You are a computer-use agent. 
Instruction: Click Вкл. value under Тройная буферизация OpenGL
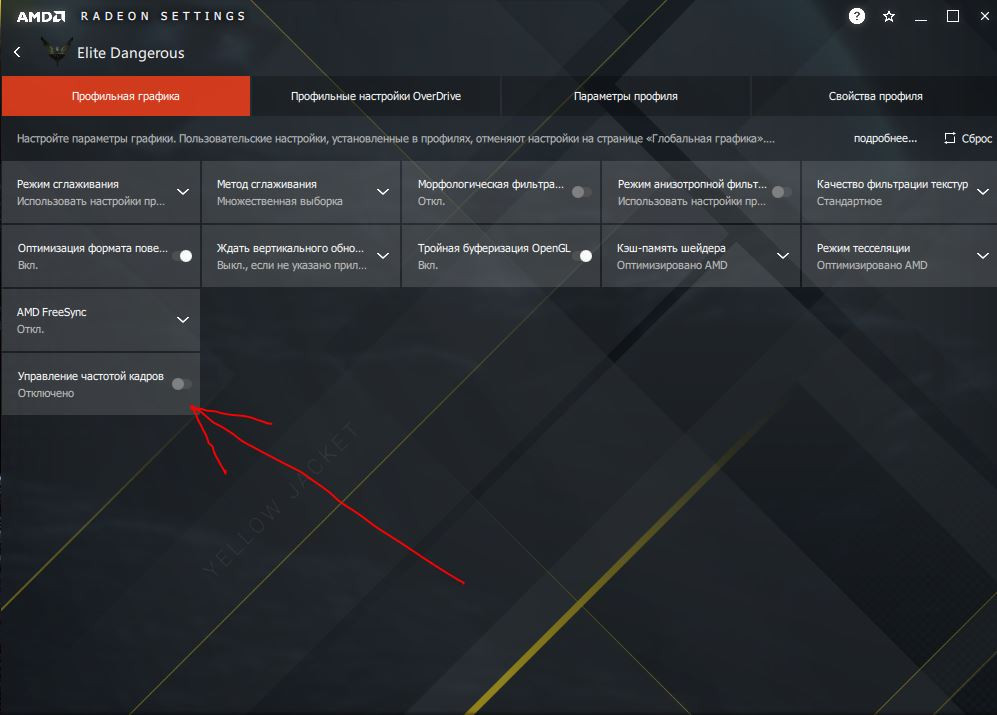[427, 265]
